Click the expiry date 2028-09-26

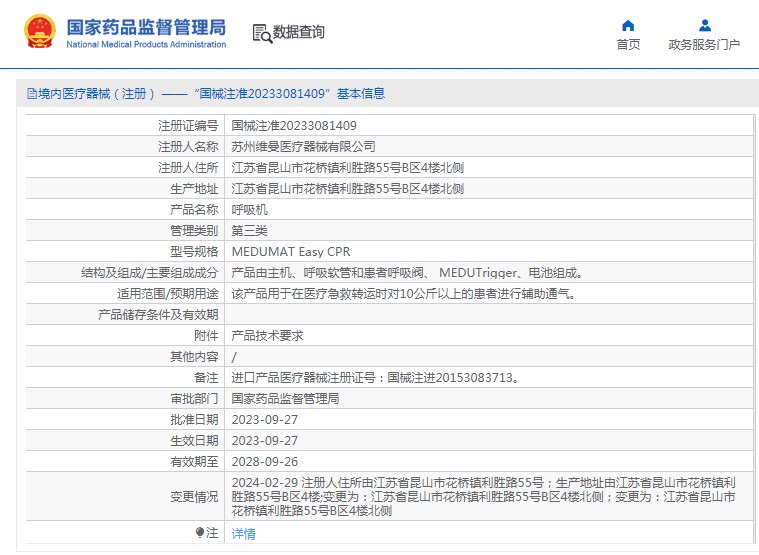click(x=265, y=462)
